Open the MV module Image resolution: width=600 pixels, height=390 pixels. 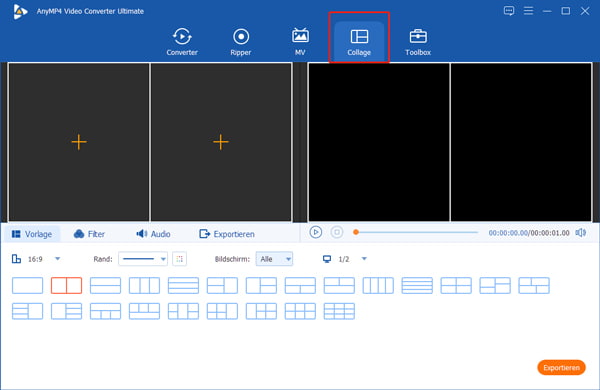(300, 41)
